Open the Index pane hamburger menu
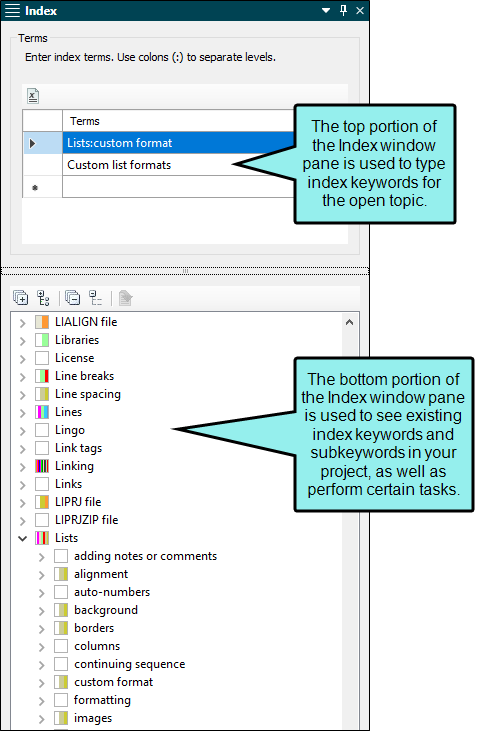Image resolution: width=483 pixels, height=731 pixels. pyautogui.click(x=12, y=10)
